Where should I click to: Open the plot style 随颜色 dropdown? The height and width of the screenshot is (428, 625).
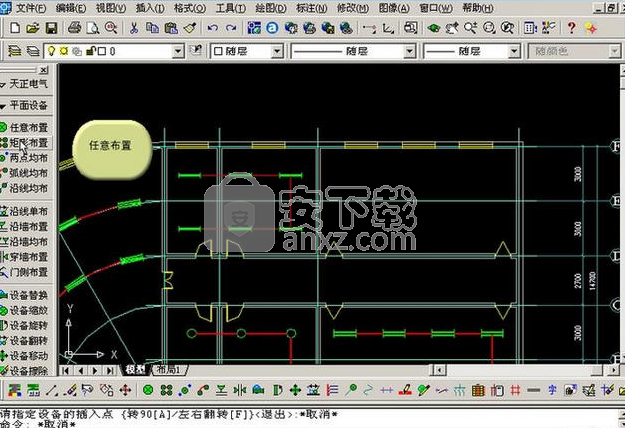(x=615, y=51)
